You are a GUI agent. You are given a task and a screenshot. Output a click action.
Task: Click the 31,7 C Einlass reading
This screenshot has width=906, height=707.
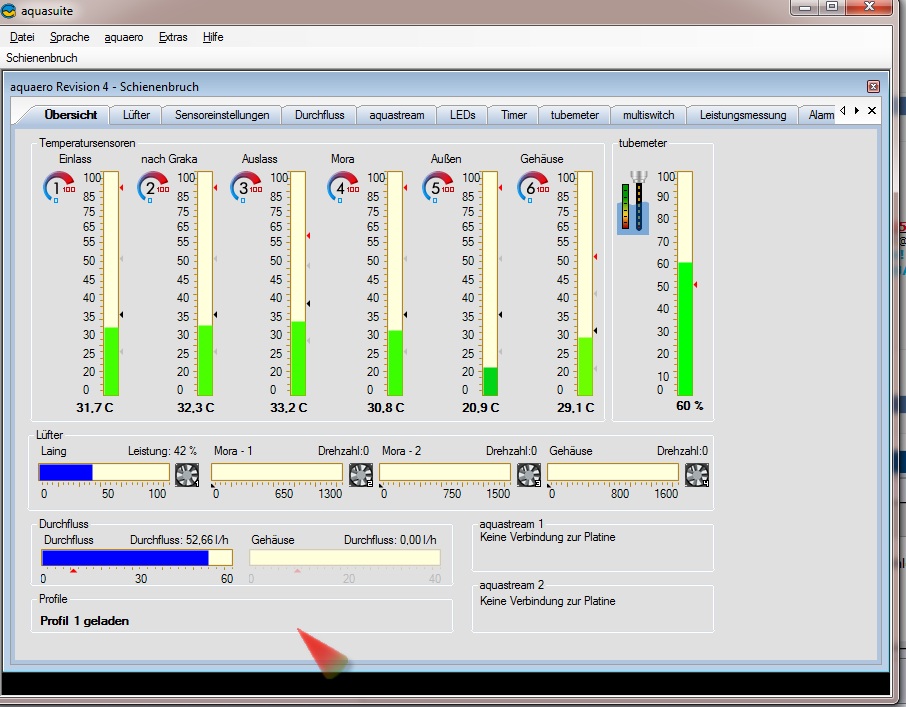coord(95,408)
